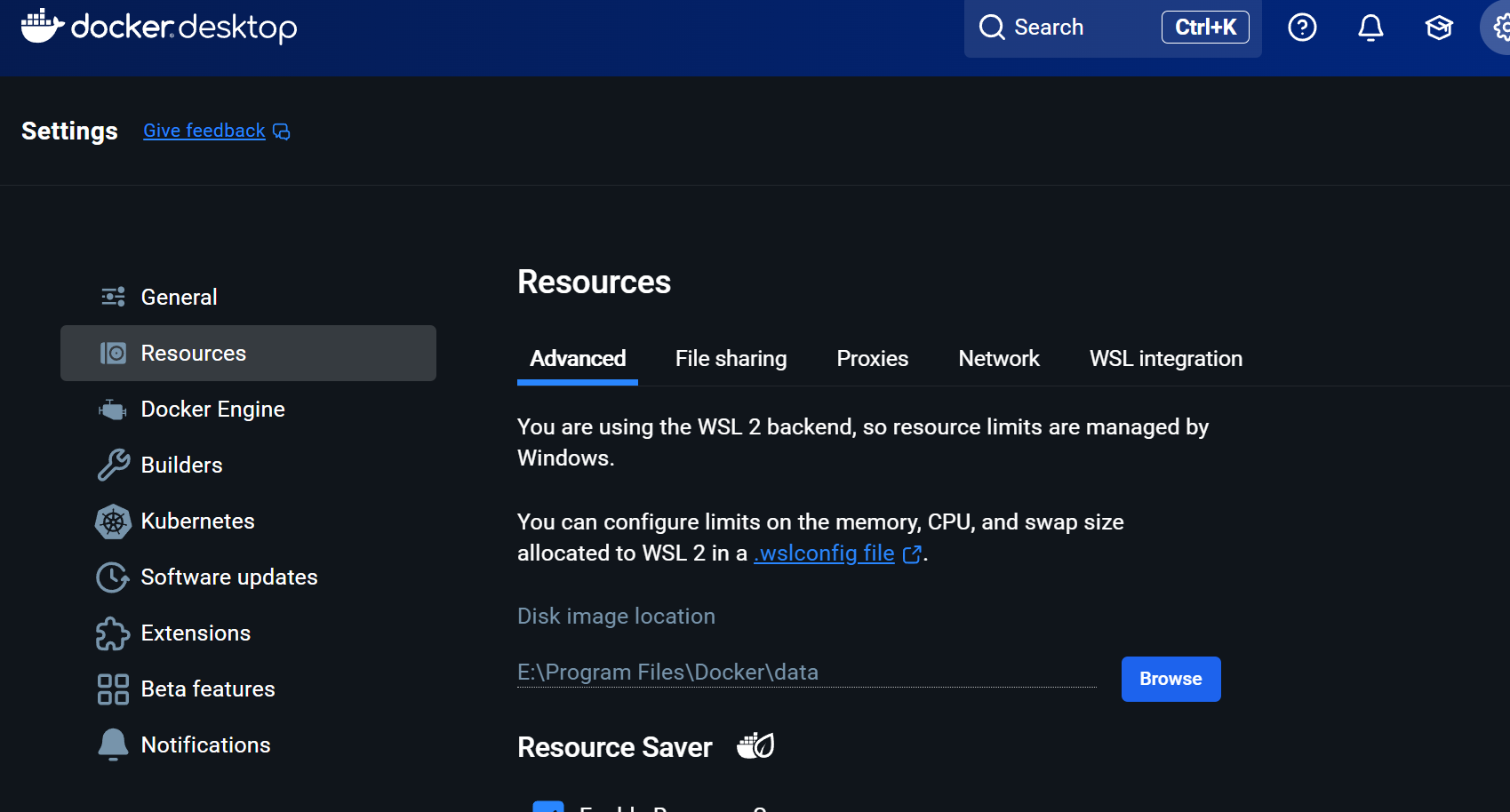The image size is (1510, 812).
Task: Click the Resource Saver heading
Action: 615,747
